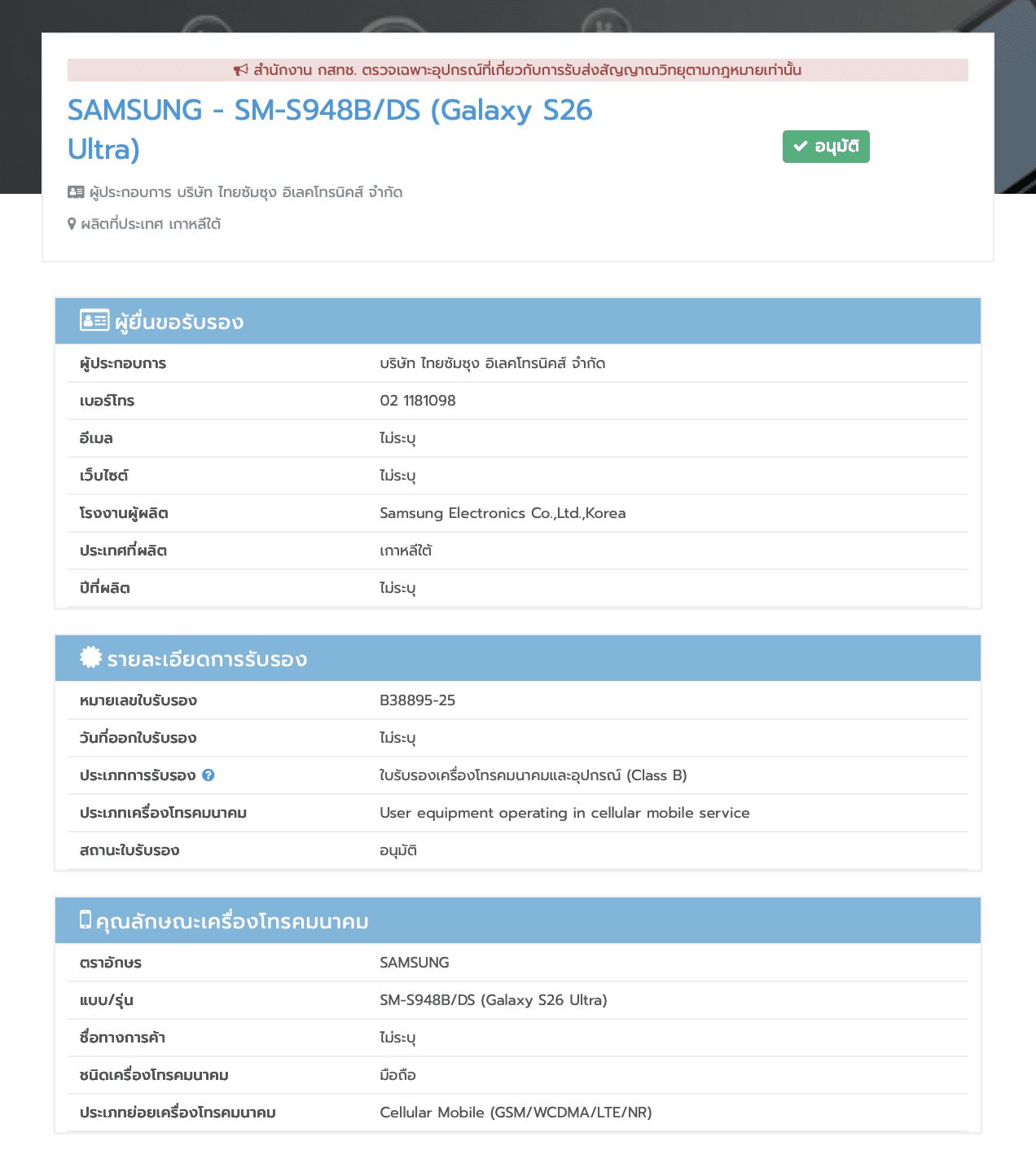This screenshot has width=1036, height=1150.
Task: Click the phone number 02 1181098
Action: (417, 401)
